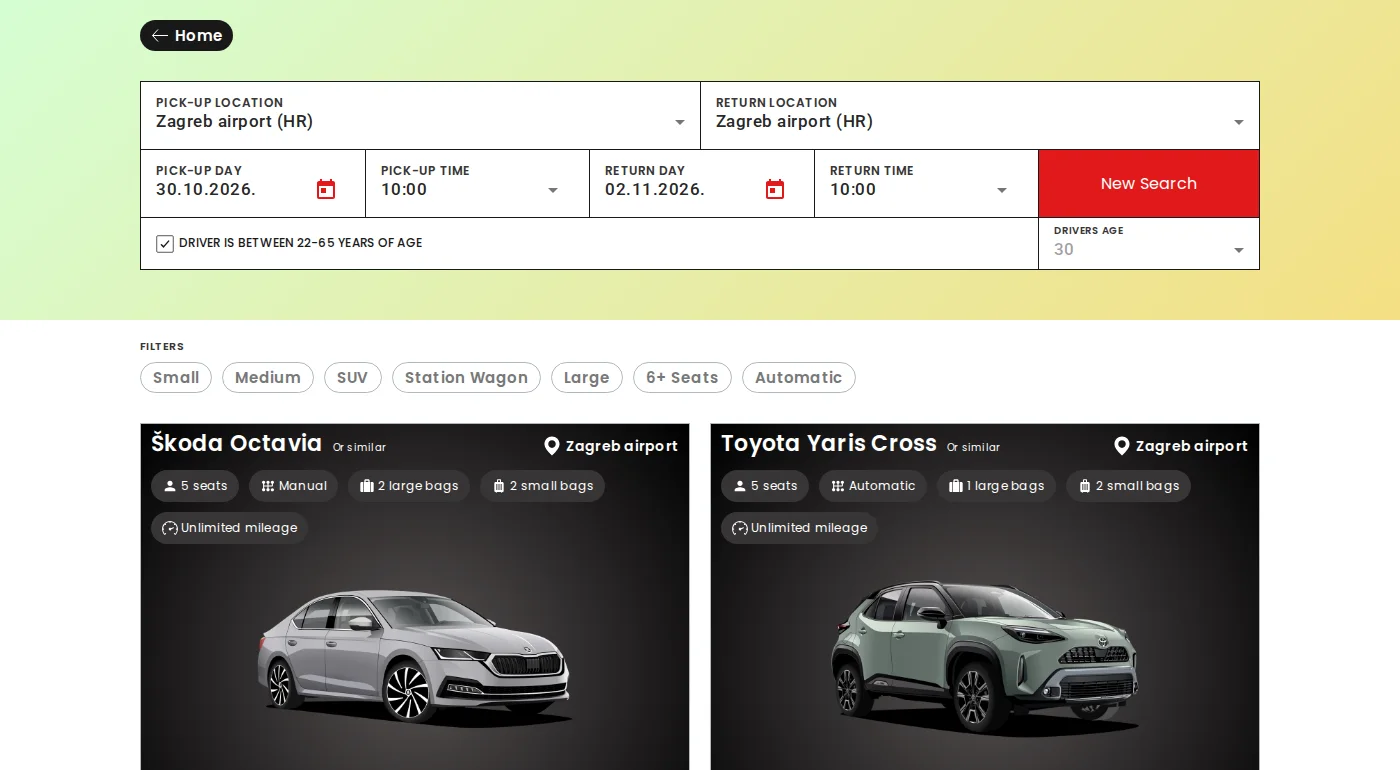Screen dimensions: 1400x770
Task: Click the '1 large bags' label on Yaris Cross
Action: (1005, 486)
